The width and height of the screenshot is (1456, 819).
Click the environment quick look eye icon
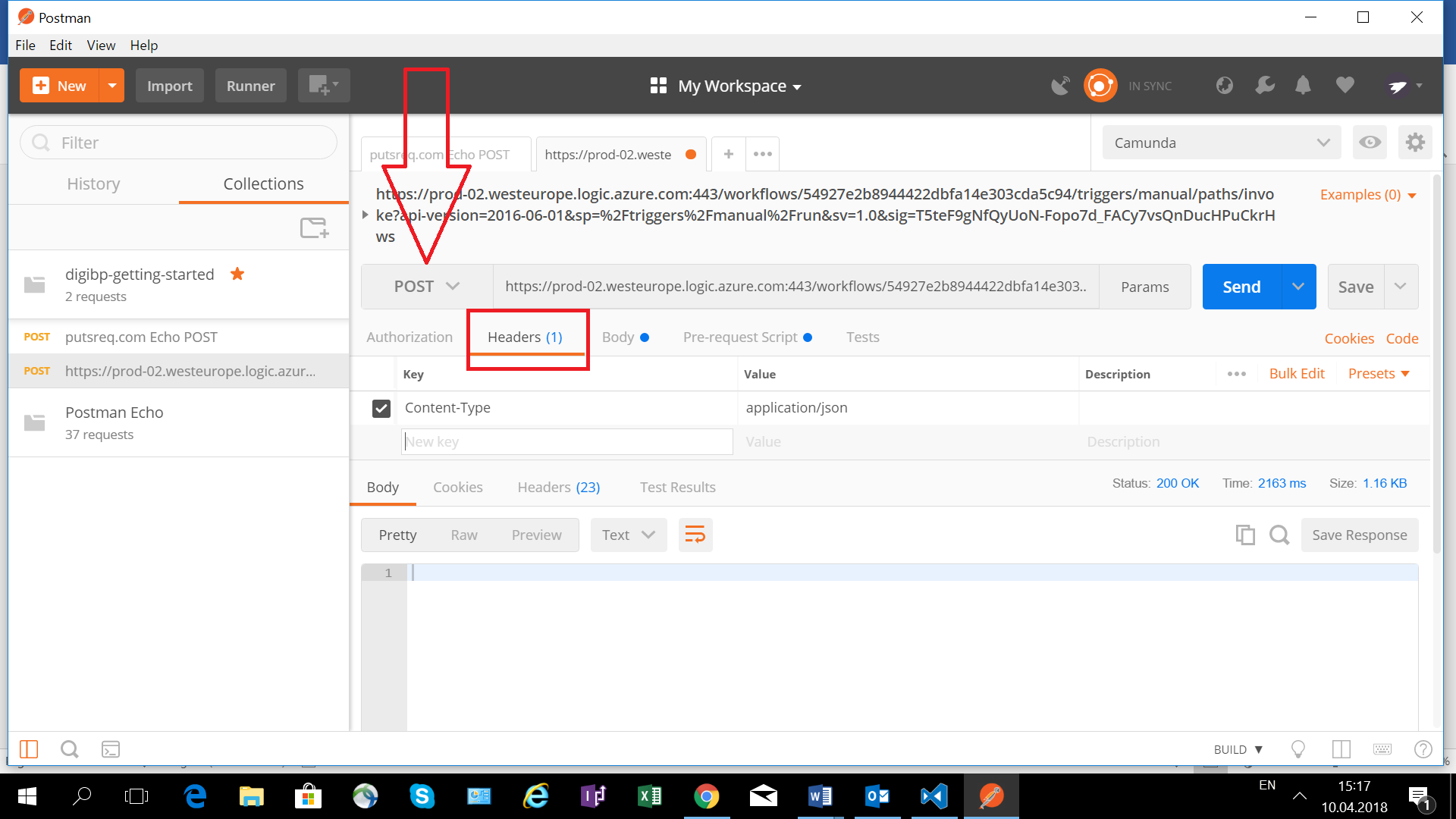[1370, 143]
